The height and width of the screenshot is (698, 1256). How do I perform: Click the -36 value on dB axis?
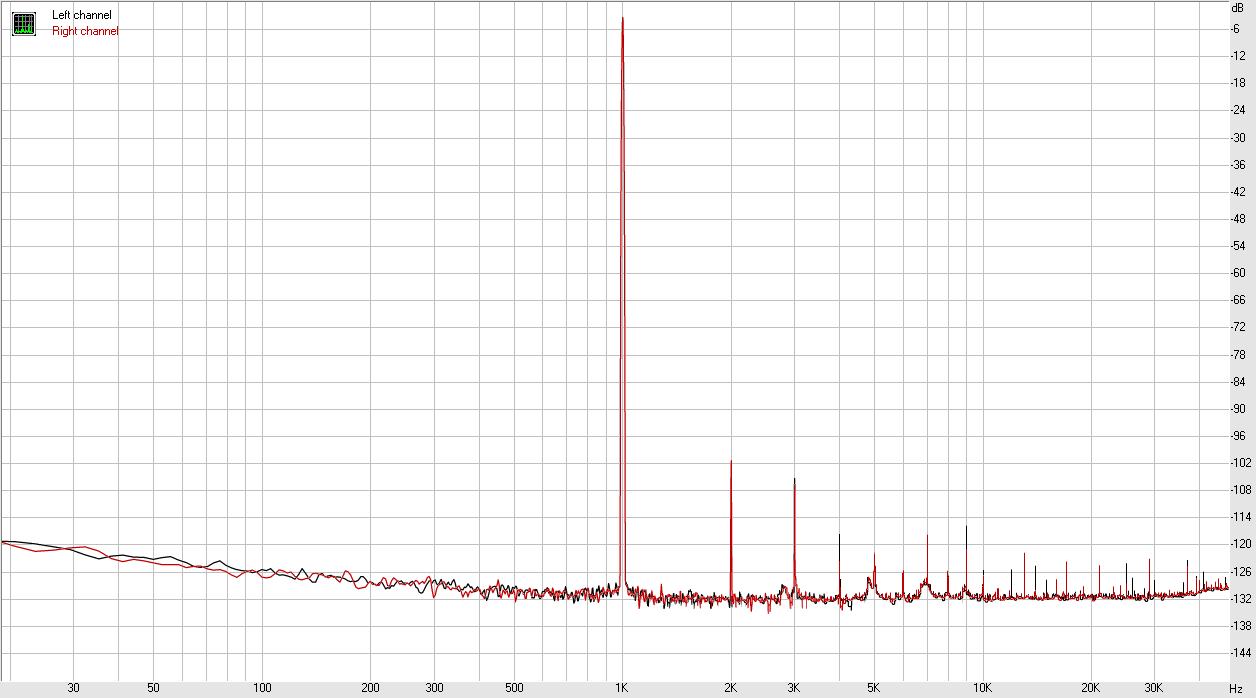1239,164
